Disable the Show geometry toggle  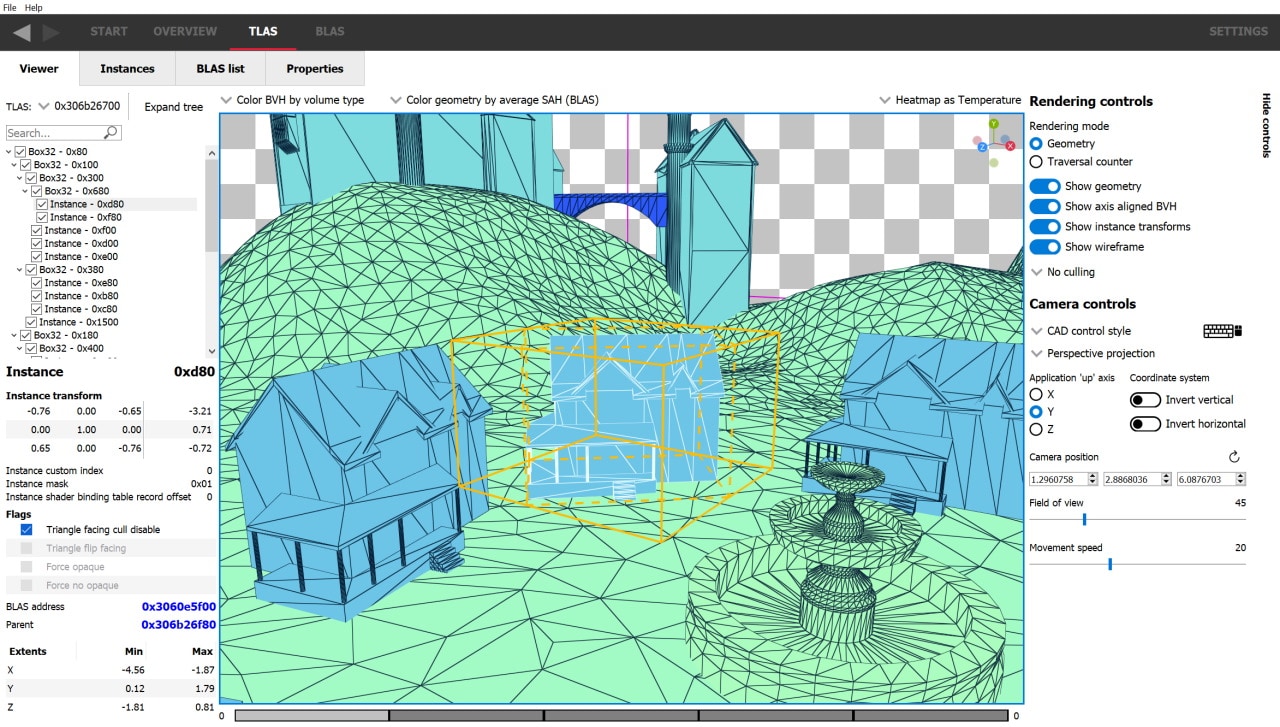coord(1045,186)
